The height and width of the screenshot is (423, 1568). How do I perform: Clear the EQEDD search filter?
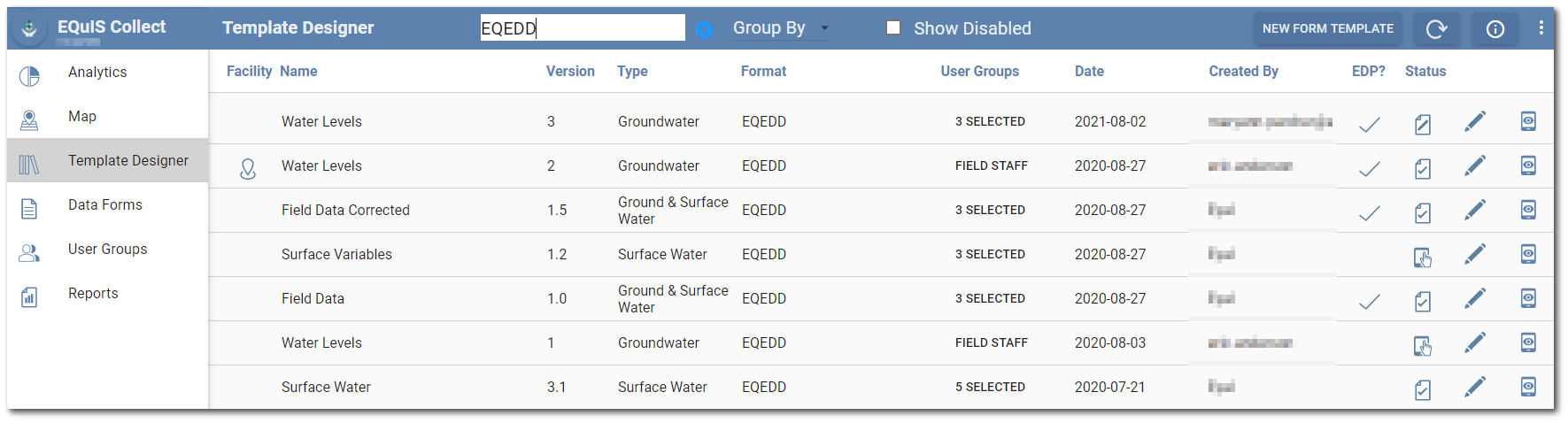tap(704, 29)
